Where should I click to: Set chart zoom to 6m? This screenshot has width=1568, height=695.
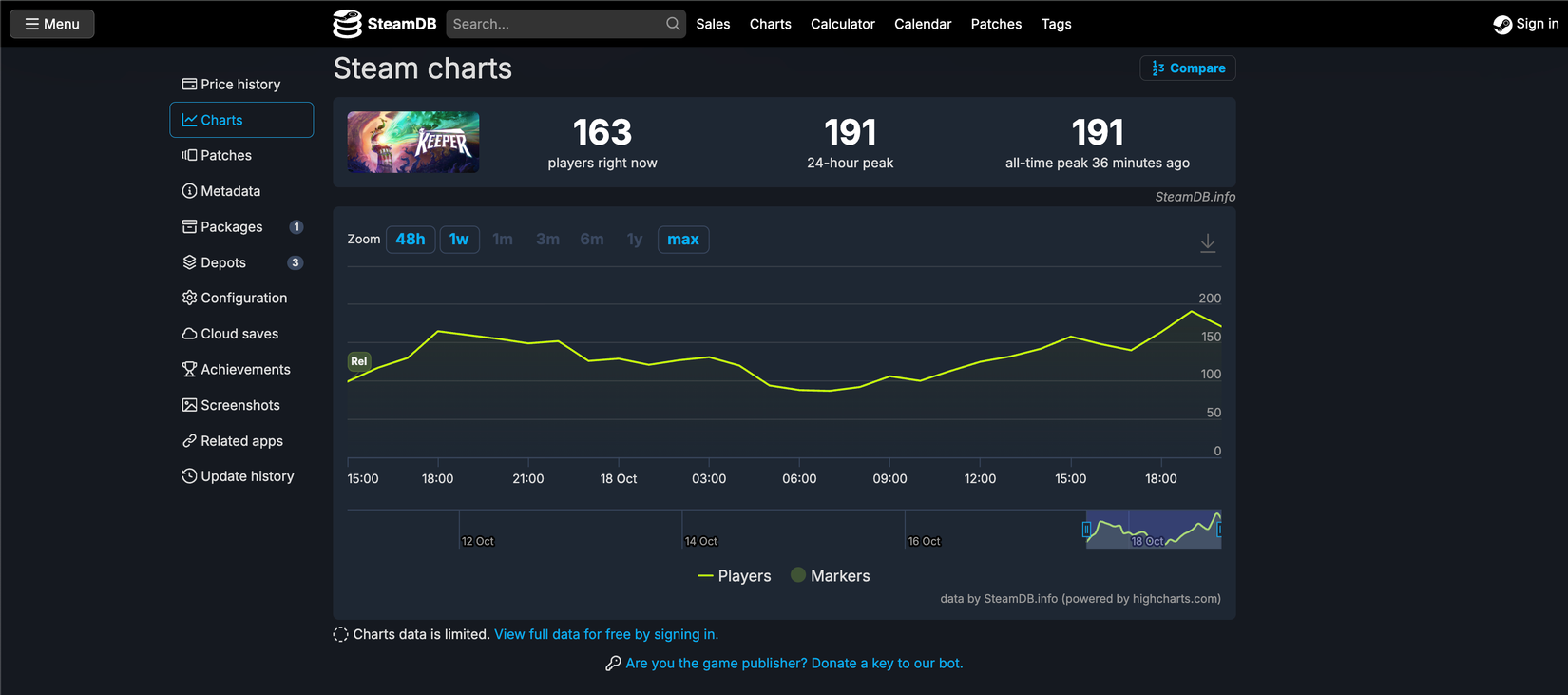pos(592,240)
